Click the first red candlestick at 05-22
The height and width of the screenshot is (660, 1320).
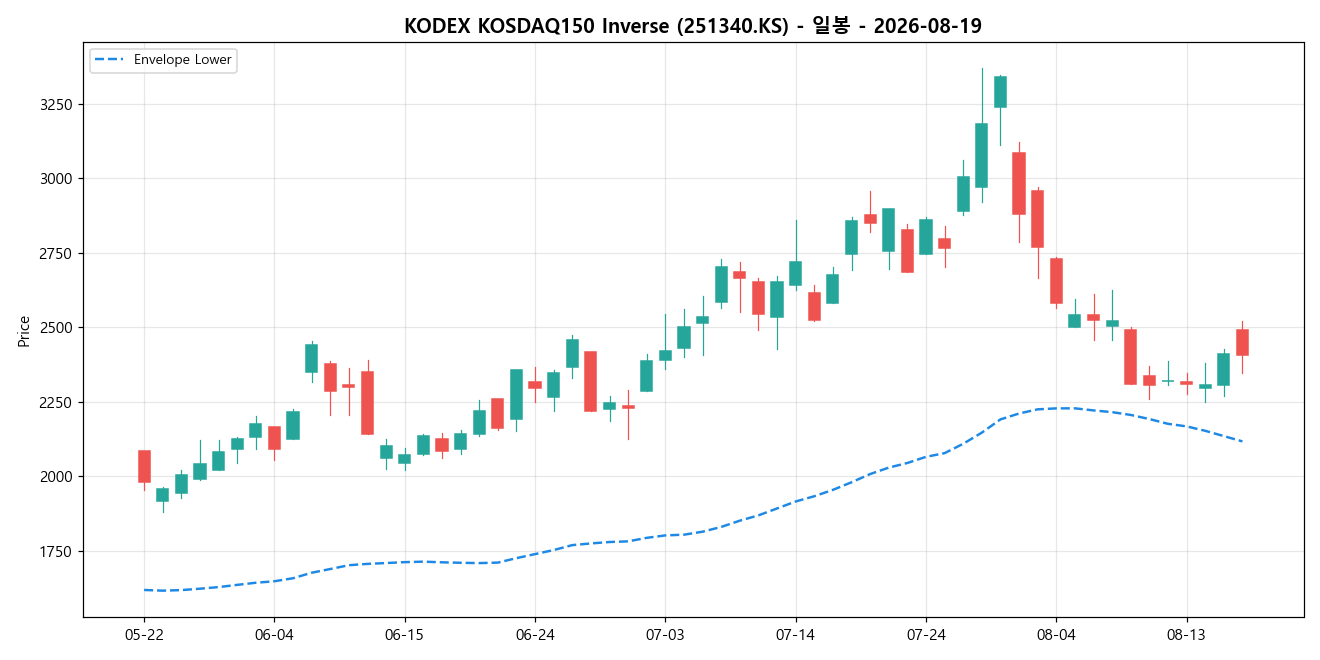(144, 466)
